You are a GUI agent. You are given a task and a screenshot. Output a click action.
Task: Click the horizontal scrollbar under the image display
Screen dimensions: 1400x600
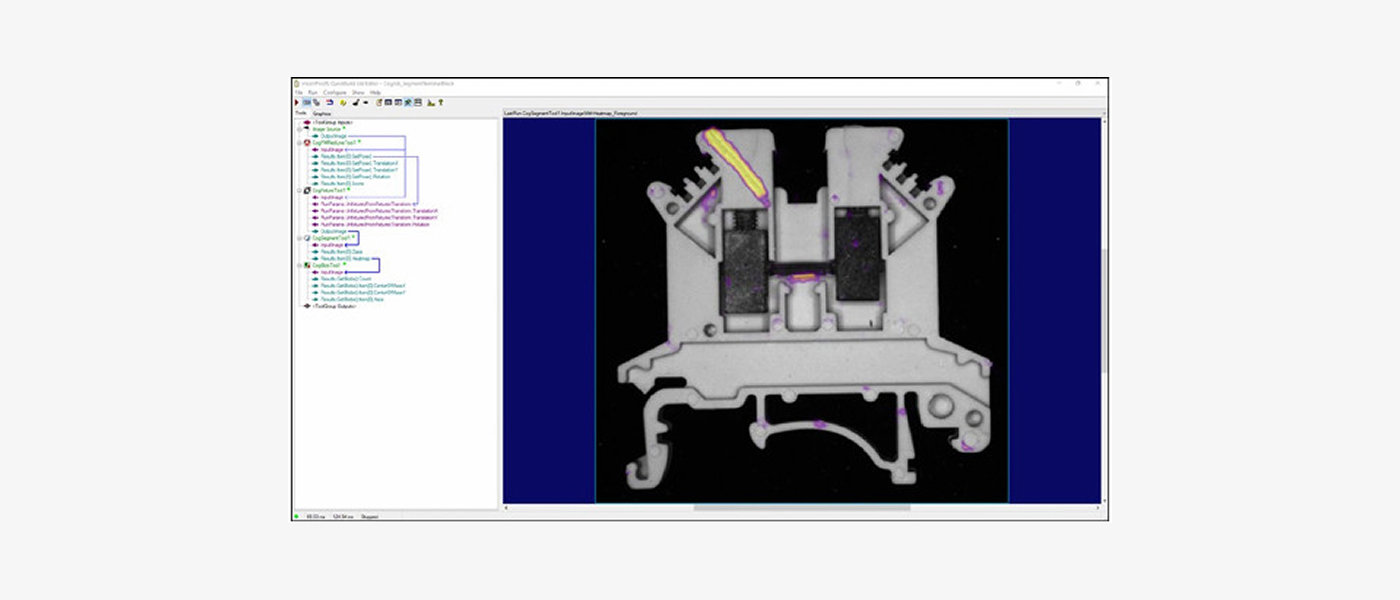pyautogui.click(x=802, y=508)
